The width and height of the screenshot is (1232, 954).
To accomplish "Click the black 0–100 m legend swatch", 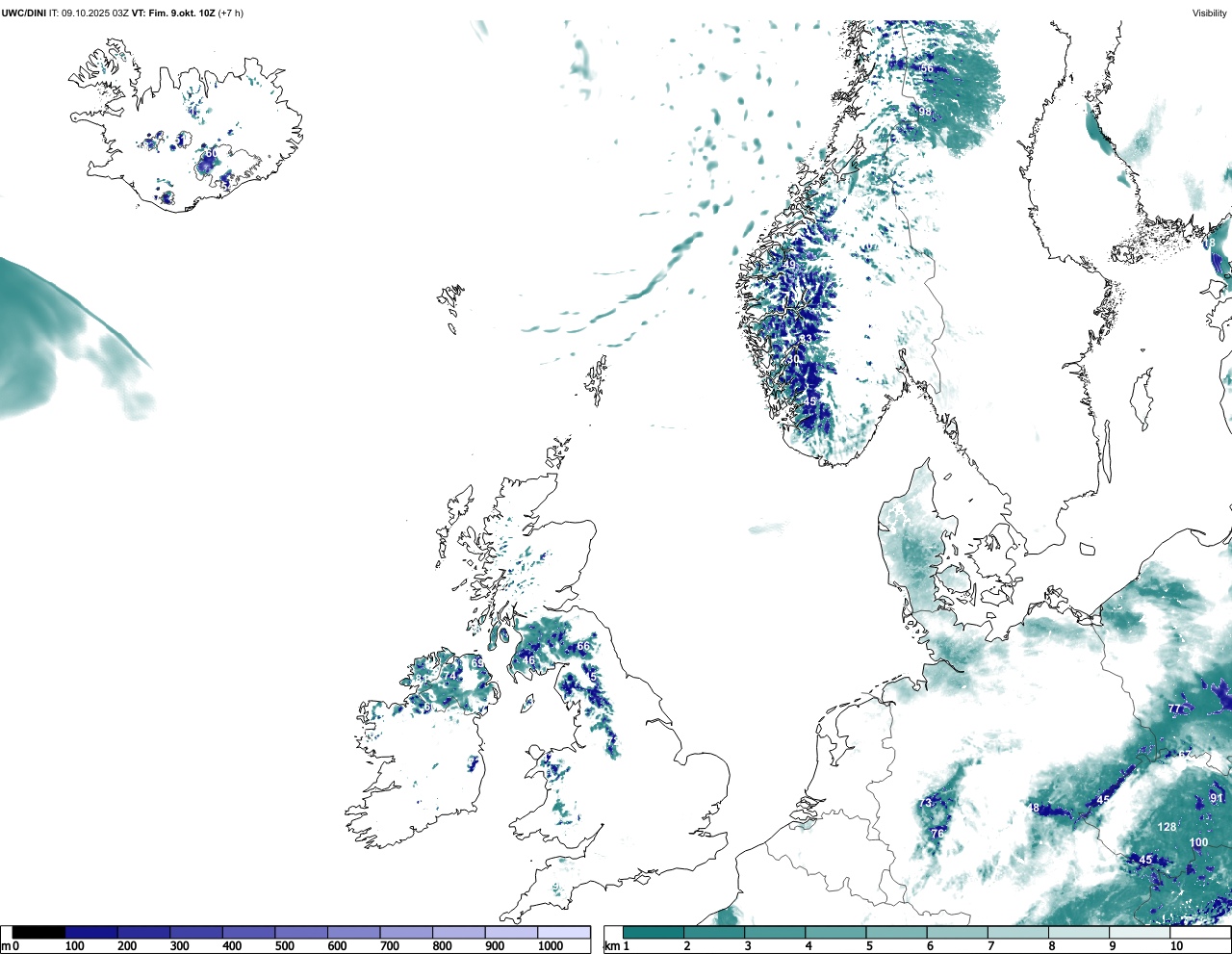I will pyautogui.click(x=38, y=932).
